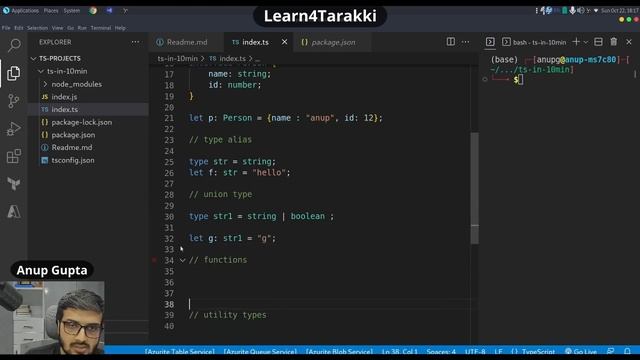640x360 pixels.
Task: Click Azurite Queue Service in status bar
Action: click(260, 351)
